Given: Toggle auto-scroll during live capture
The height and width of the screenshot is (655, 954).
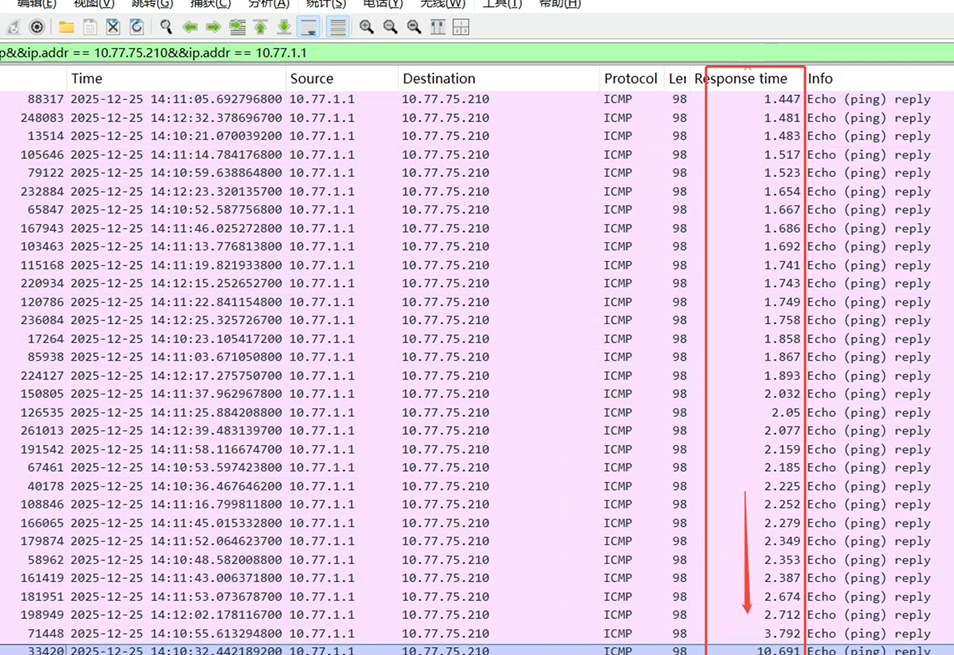Looking at the screenshot, I should pyautogui.click(x=310, y=27).
